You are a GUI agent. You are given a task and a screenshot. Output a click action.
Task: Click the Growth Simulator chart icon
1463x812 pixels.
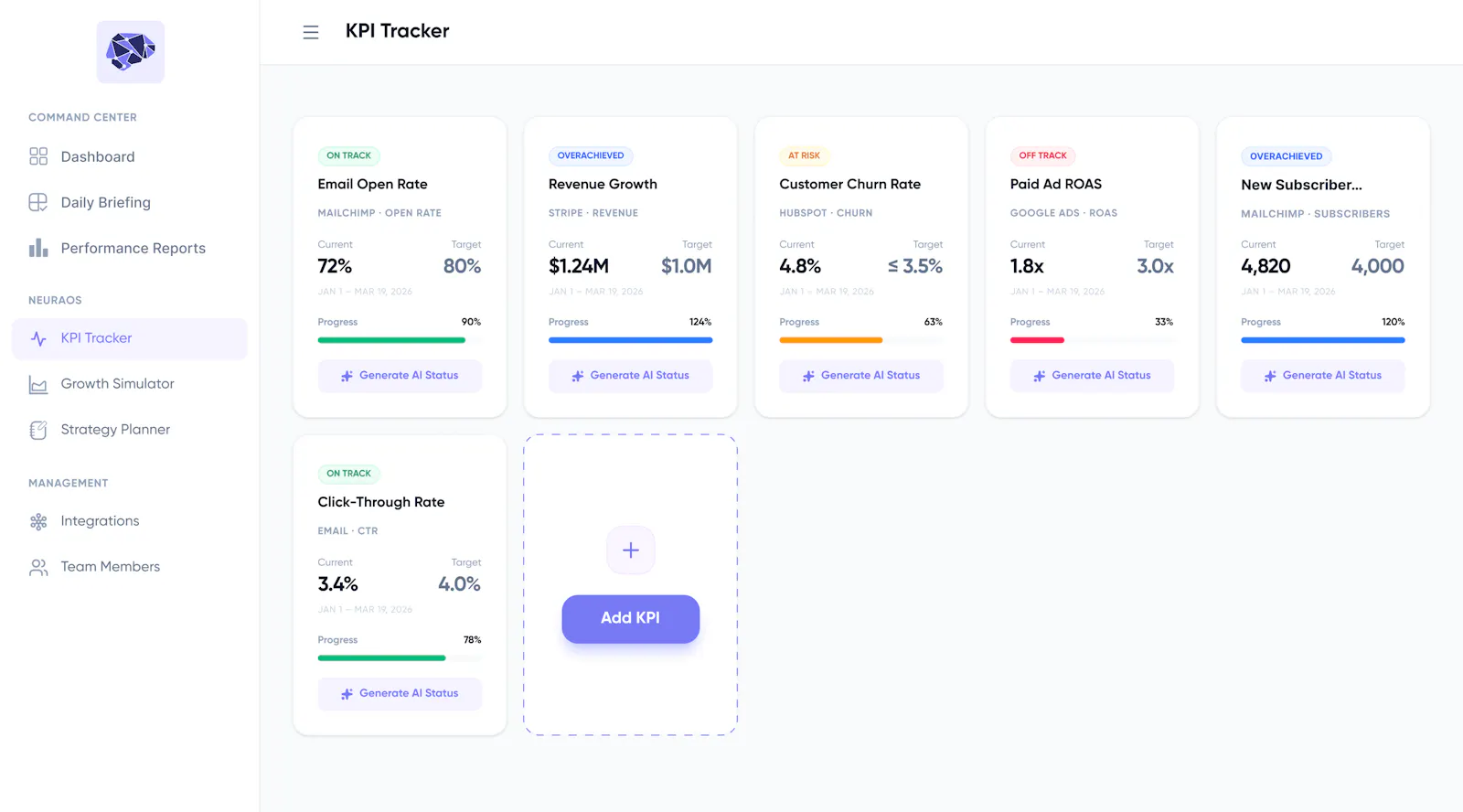(x=38, y=385)
